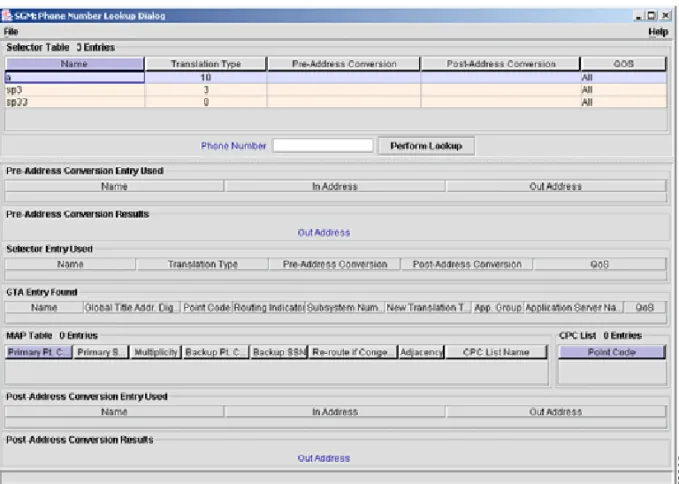Click the SGM application icon in title bar
This screenshot has height=484, width=679.
point(7,16)
